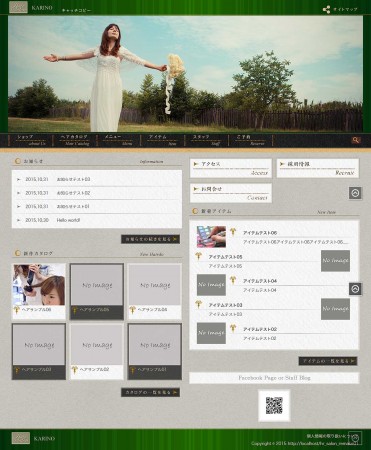Click the Copyright 2015 footer text
Image resolution: width=371 pixels, height=450 pixels.
tap(304, 443)
